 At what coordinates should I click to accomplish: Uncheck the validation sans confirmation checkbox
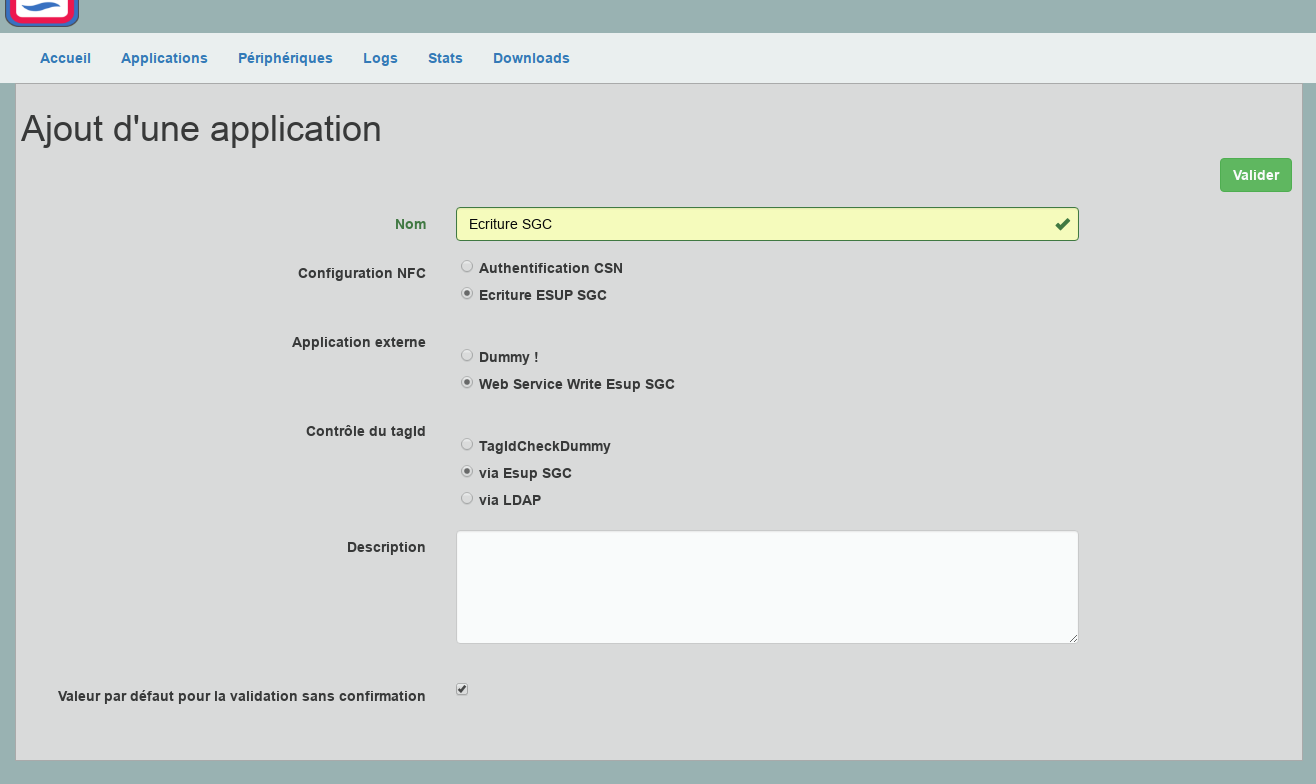(462, 690)
